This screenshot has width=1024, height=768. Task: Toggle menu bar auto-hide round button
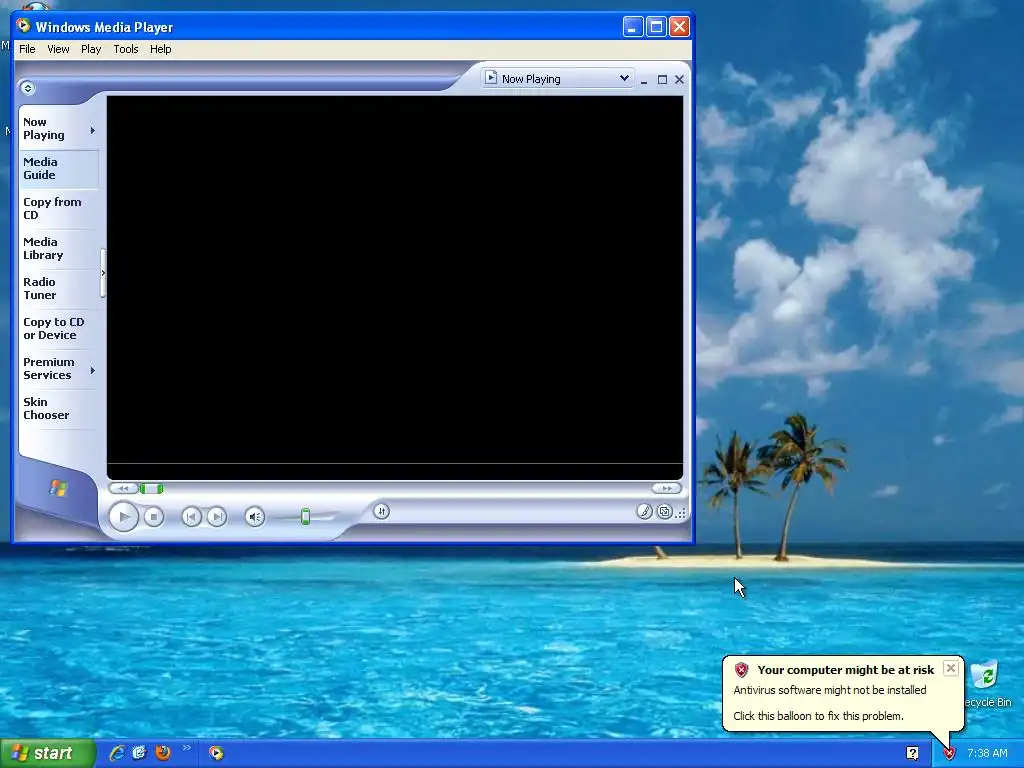pyautogui.click(x=27, y=88)
